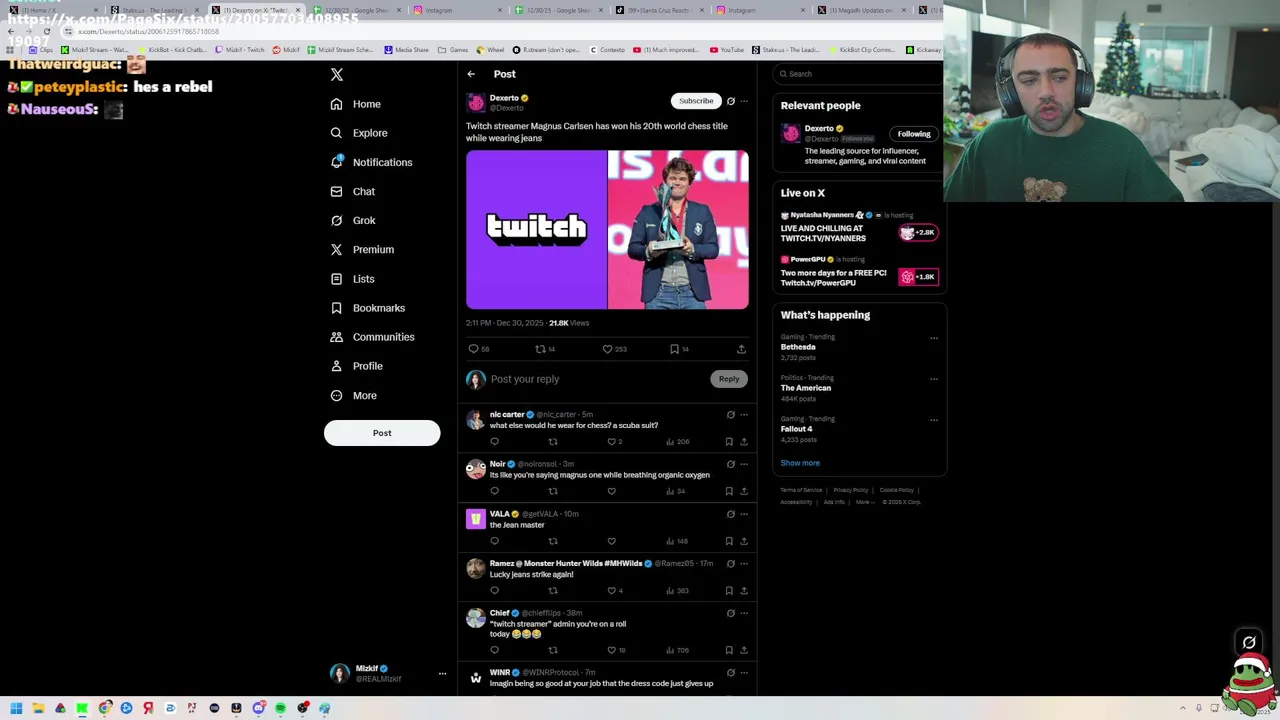This screenshot has height=720, width=1280.
Task: Open Profile in the sidebar
Action: 357,366
